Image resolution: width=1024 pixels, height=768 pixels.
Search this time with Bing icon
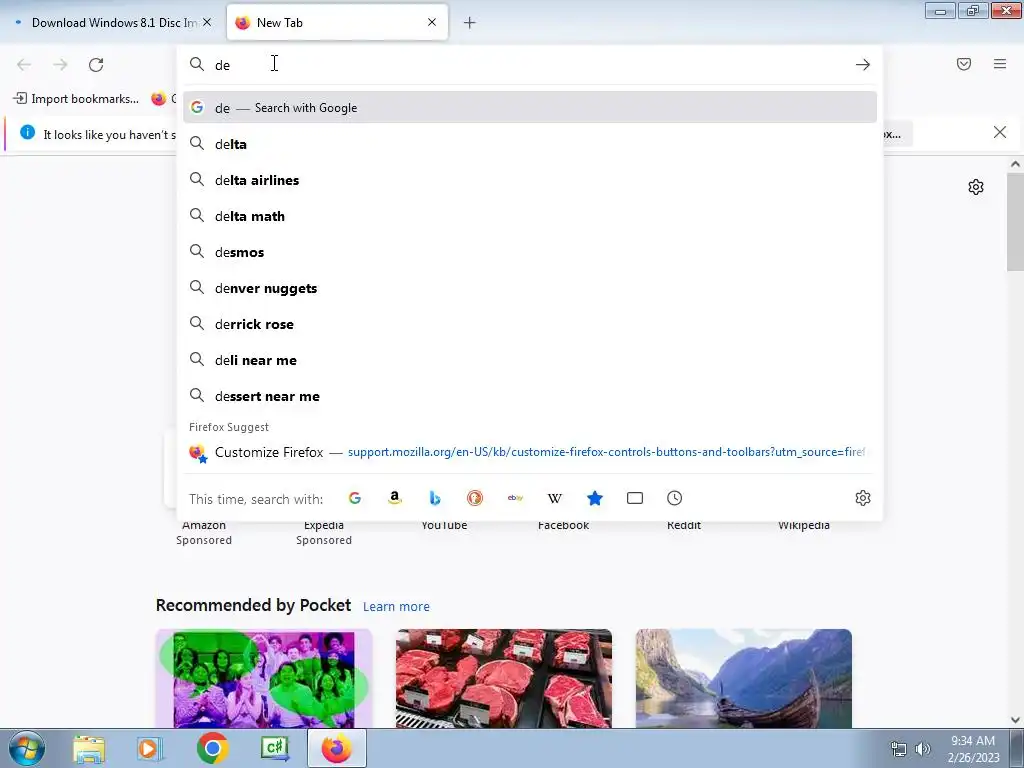(435, 498)
